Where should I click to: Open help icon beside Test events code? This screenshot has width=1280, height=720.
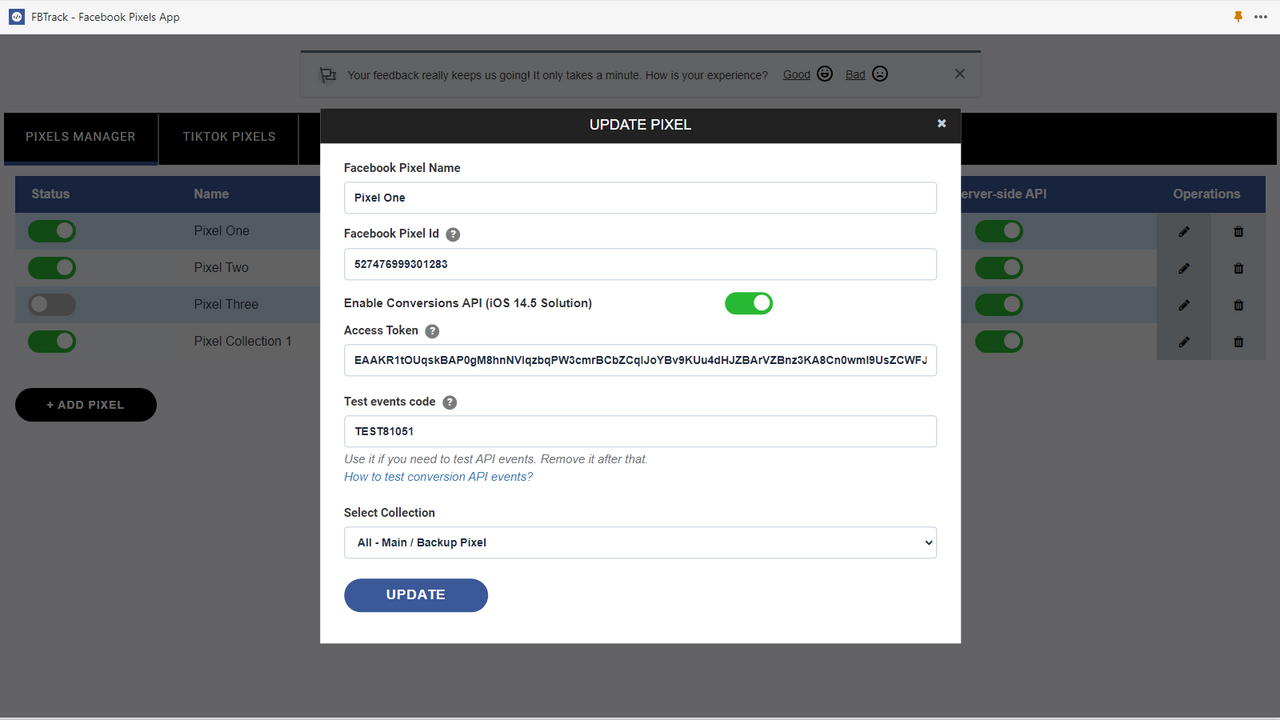click(x=450, y=402)
